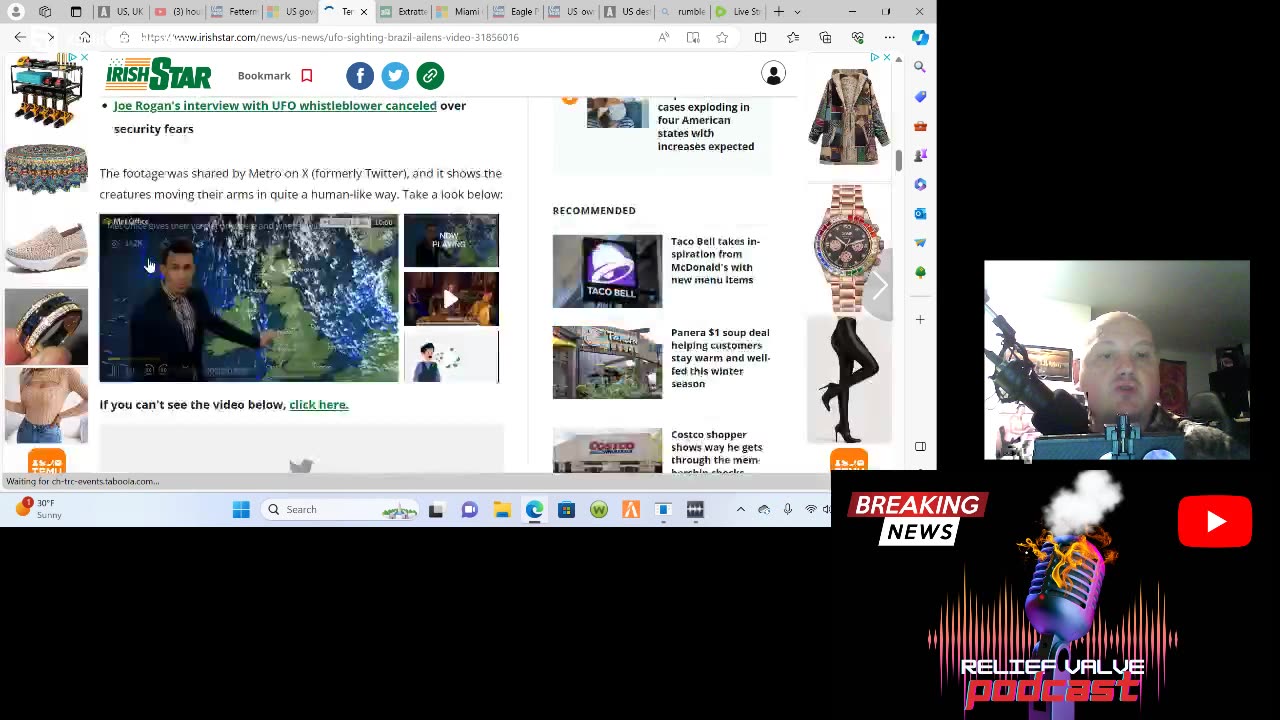Switch to the 'rumble' tab
This screenshot has width=1280, height=720.
click(683, 11)
